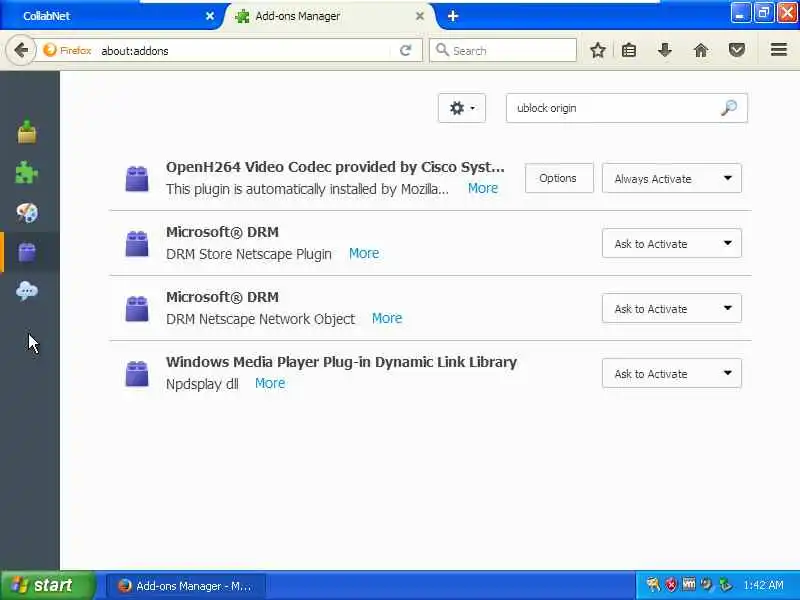Open the Appearance palette category
The width and height of the screenshot is (800, 600).
(27, 212)
